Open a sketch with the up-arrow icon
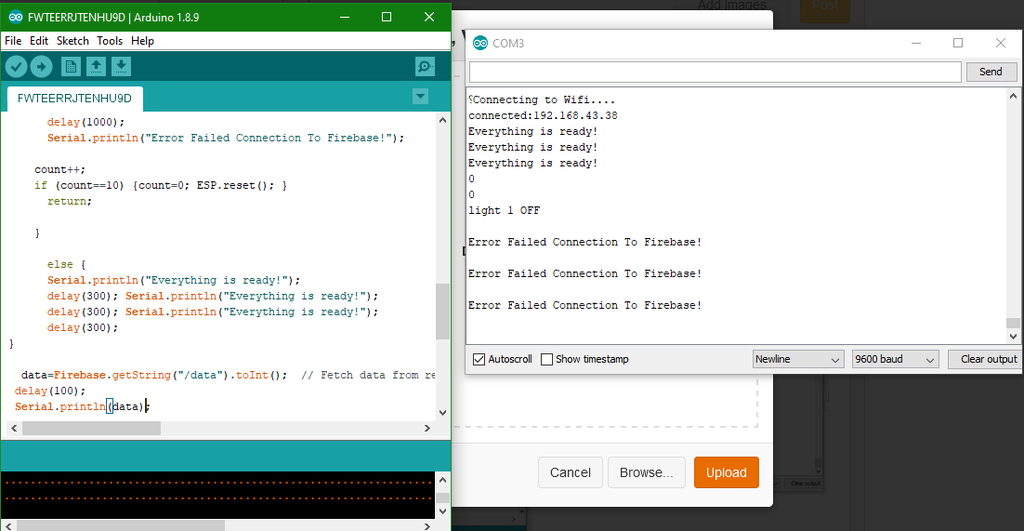This screenshot has height=531, width=1024. (x=96, y=67)
